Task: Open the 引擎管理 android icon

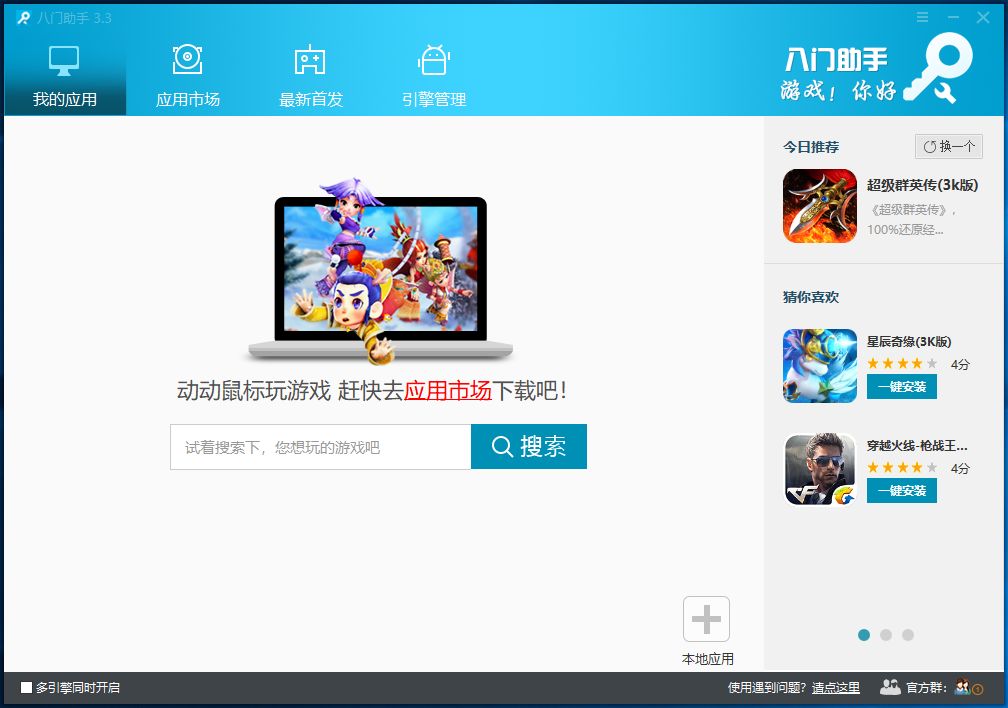Action: (x=434, y=60)
